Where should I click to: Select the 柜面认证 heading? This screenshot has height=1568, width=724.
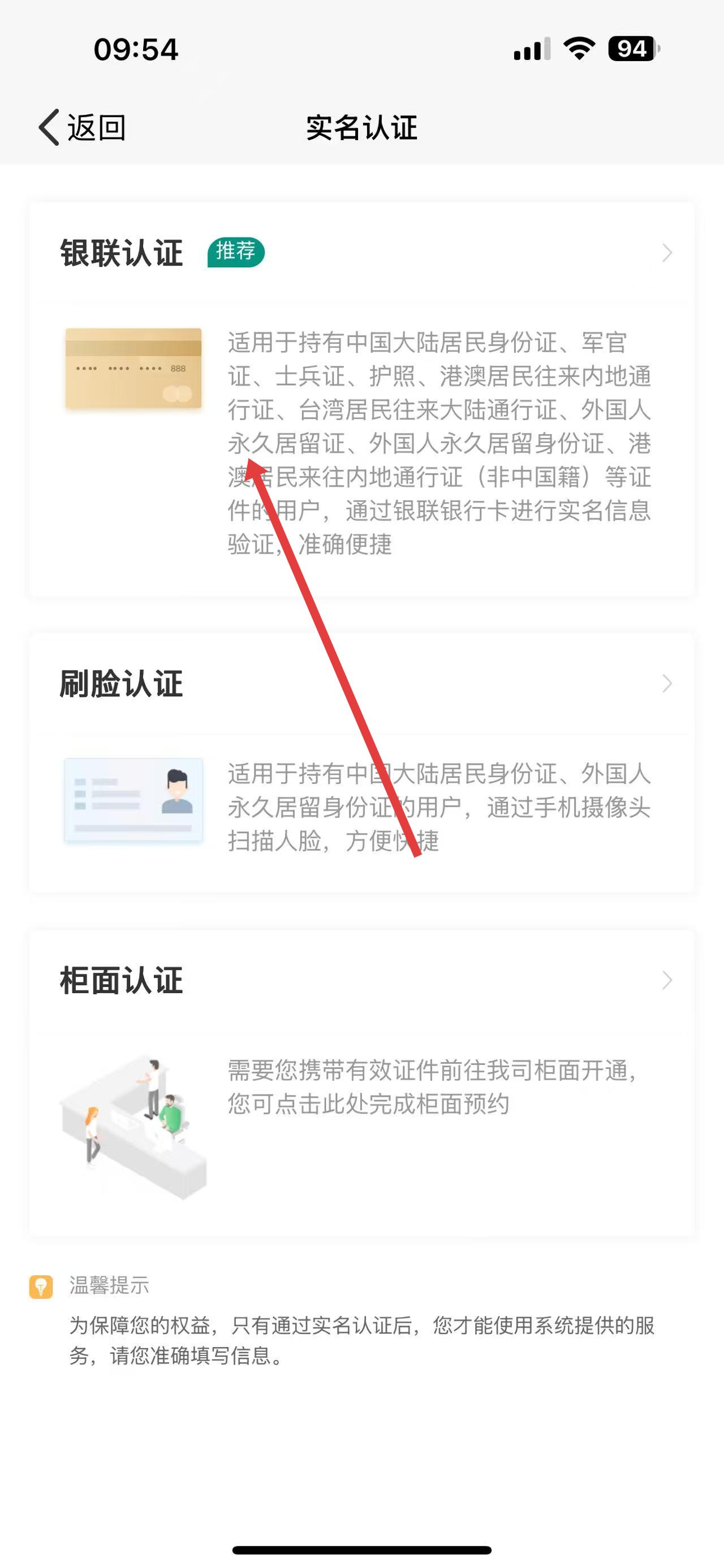tap(122, 981)
